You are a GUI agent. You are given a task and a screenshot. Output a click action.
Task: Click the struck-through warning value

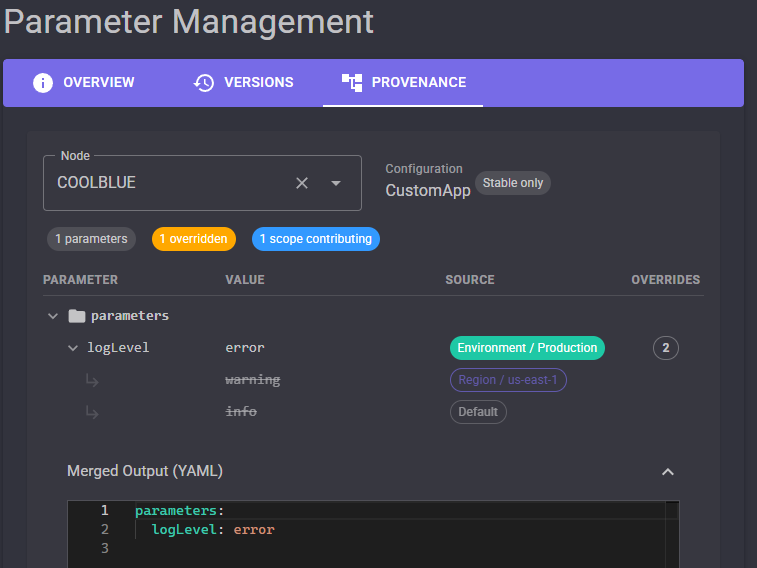[252, 380]
